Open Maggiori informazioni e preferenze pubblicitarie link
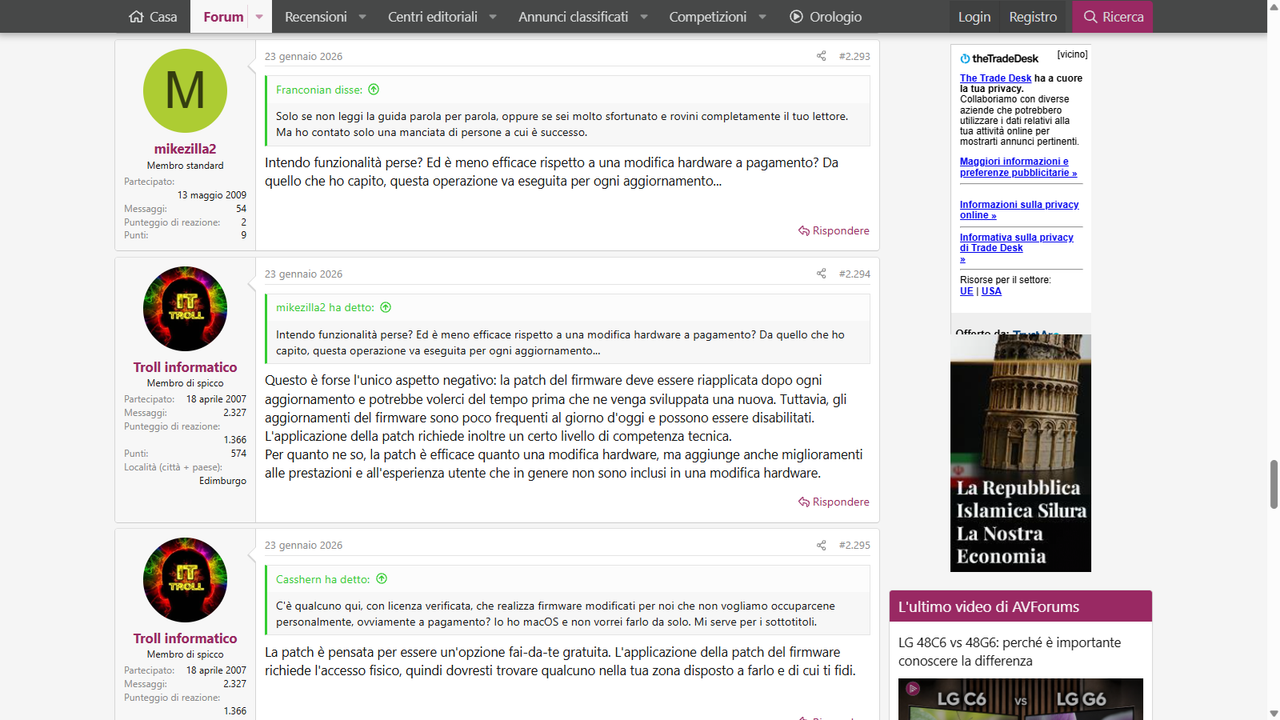 1018,167
